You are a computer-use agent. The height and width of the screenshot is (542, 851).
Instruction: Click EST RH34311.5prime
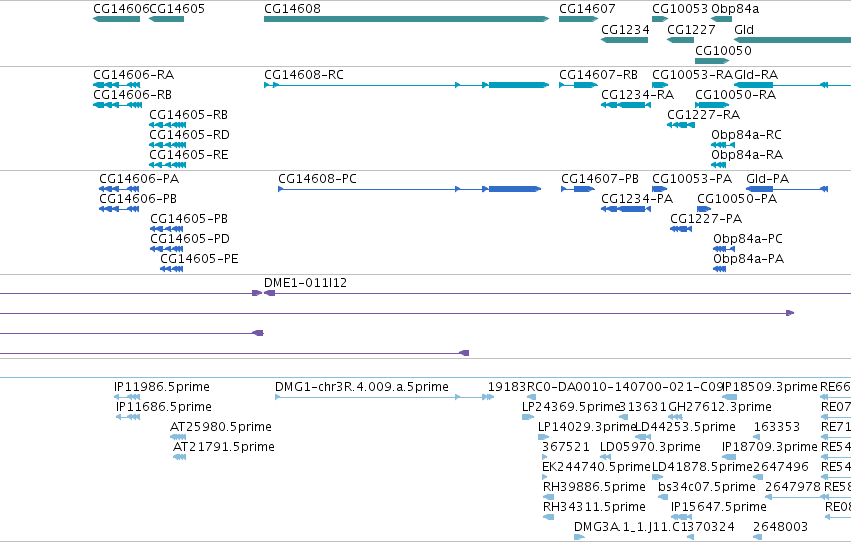pos(549,518)
